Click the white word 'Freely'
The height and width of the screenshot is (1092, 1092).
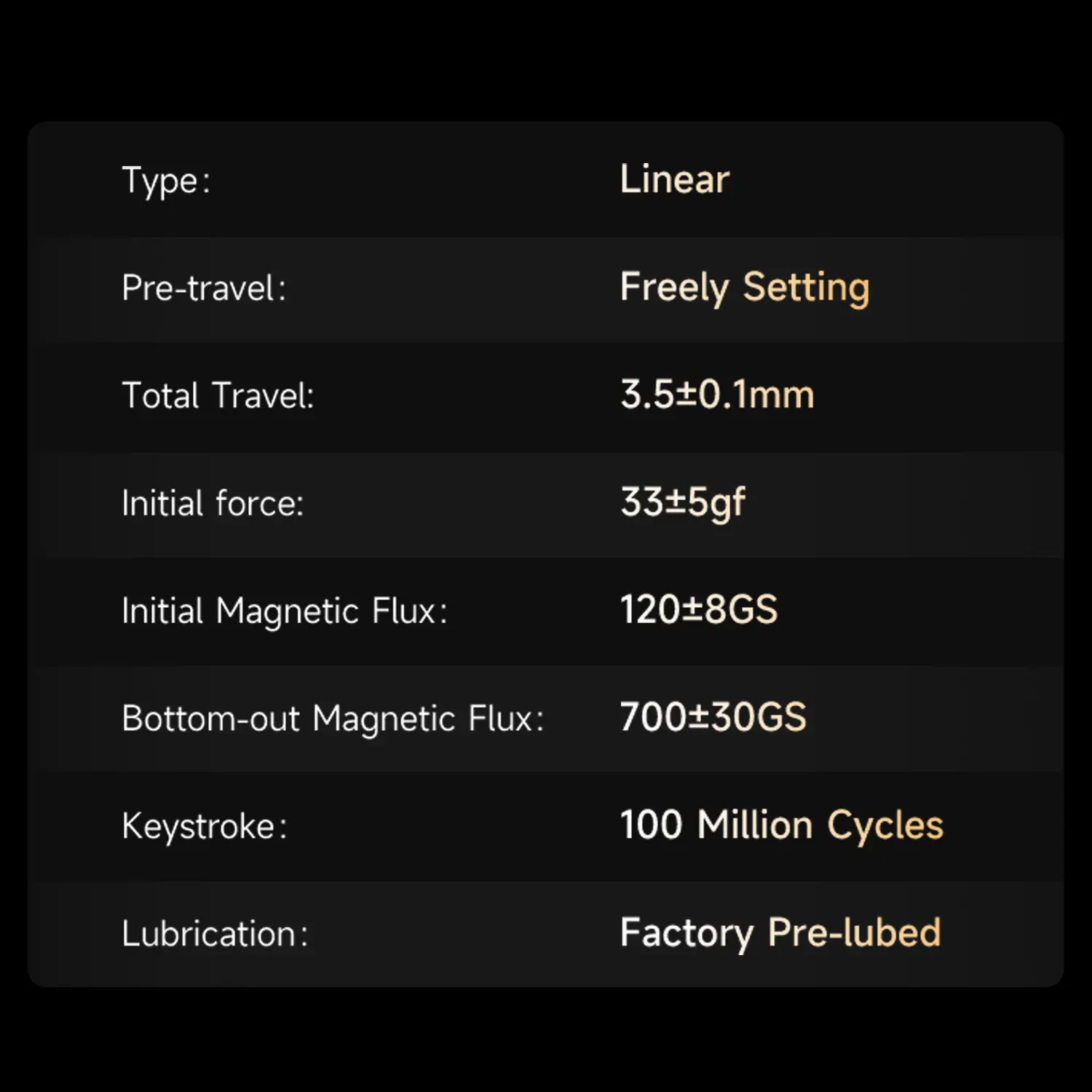(674, 288)
